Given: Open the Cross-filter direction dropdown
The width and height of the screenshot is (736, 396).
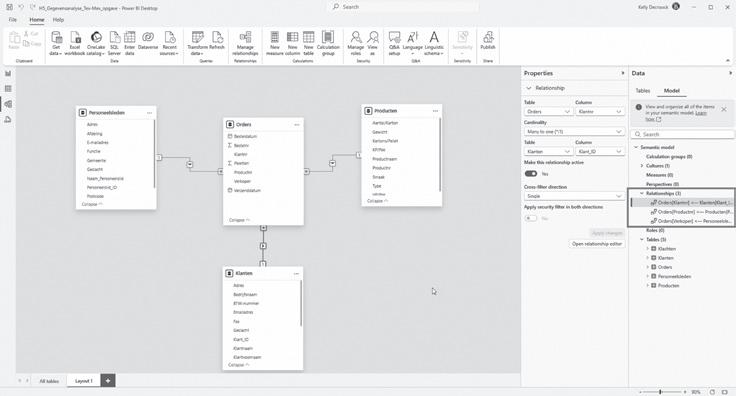Looking at the screenshot, I should [x=574, y=196].
